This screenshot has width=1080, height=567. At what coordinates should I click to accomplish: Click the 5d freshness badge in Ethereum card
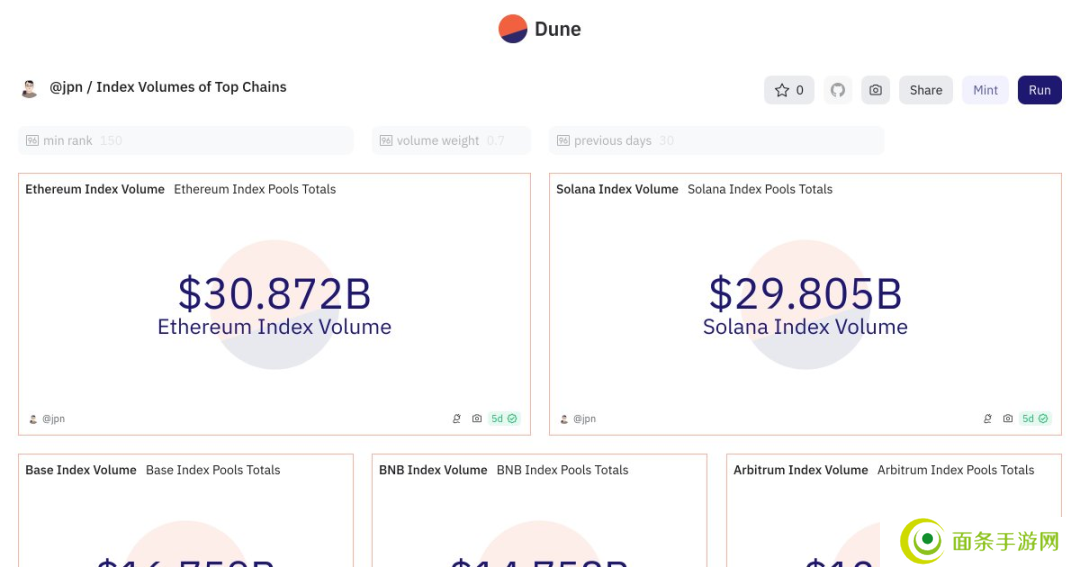pyautogui.click(x=503, y=419)
